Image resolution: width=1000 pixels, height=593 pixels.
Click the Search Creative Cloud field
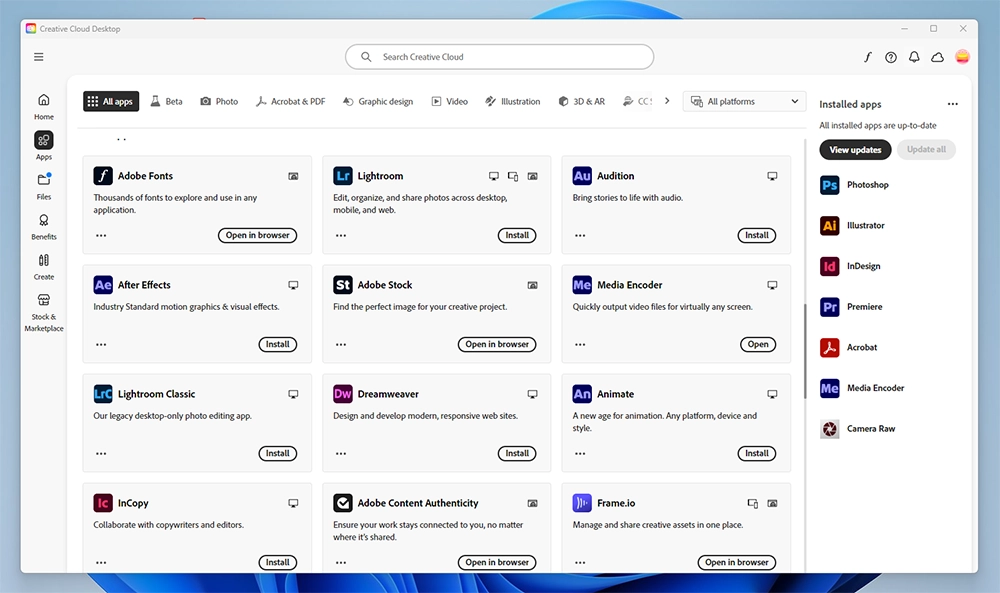pyautogui.click(x=499, y=57)
